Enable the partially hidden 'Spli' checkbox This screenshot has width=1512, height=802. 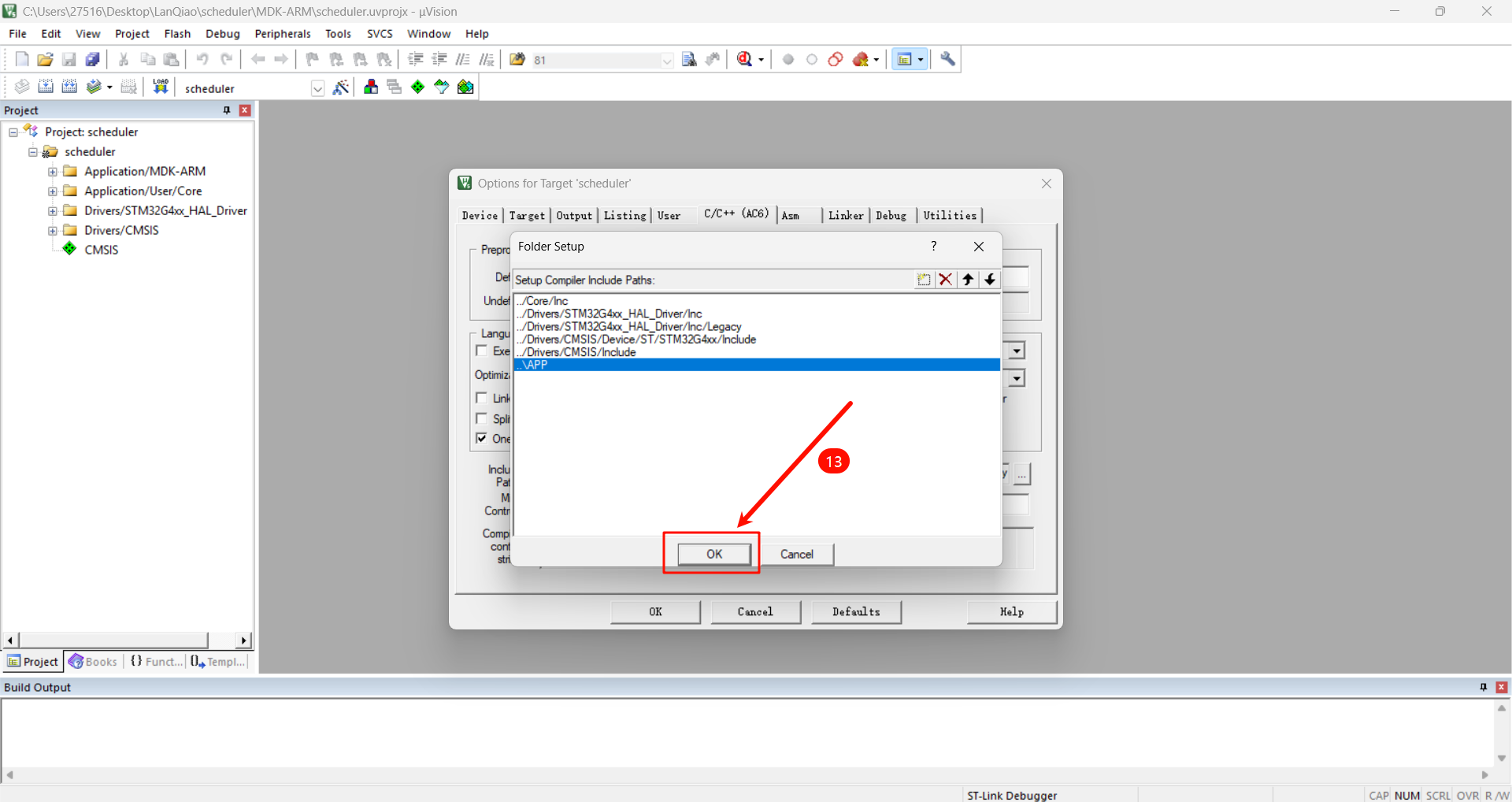point(481,418)
